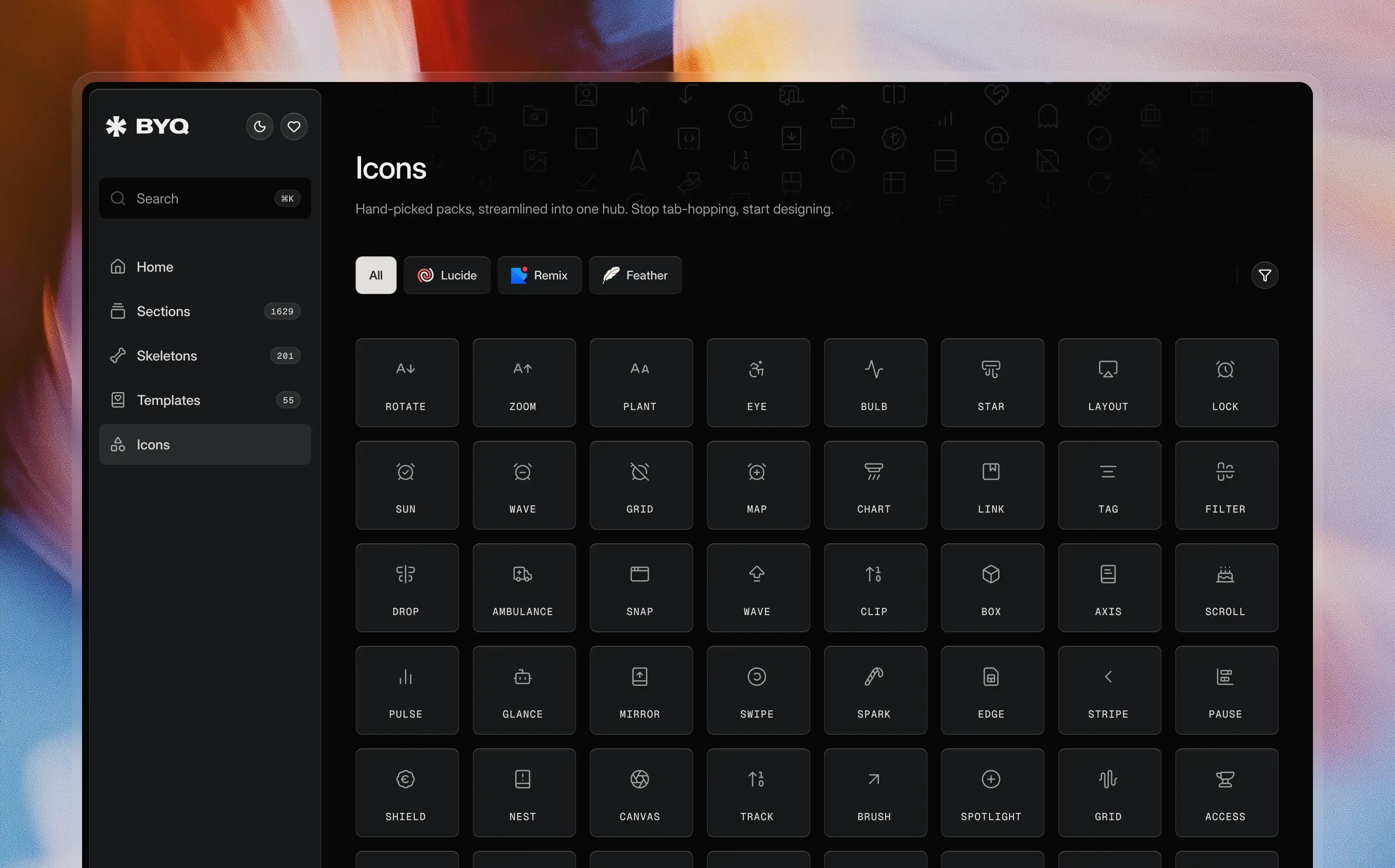Choose the Feather icon pack
Image resolution: width=1395 pixels, height=868 pixels.
coord(635,276)
